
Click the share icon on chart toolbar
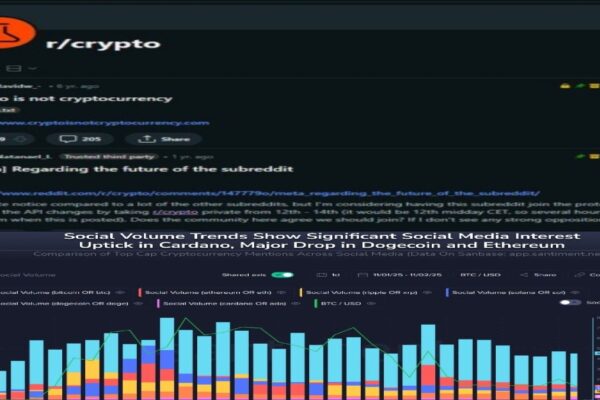pos(524,275)
